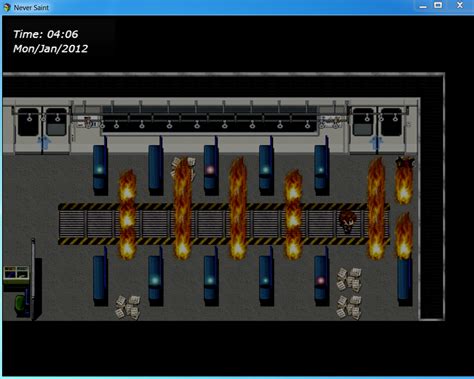Maximize the Never Saint window

[x=438, y=5]
